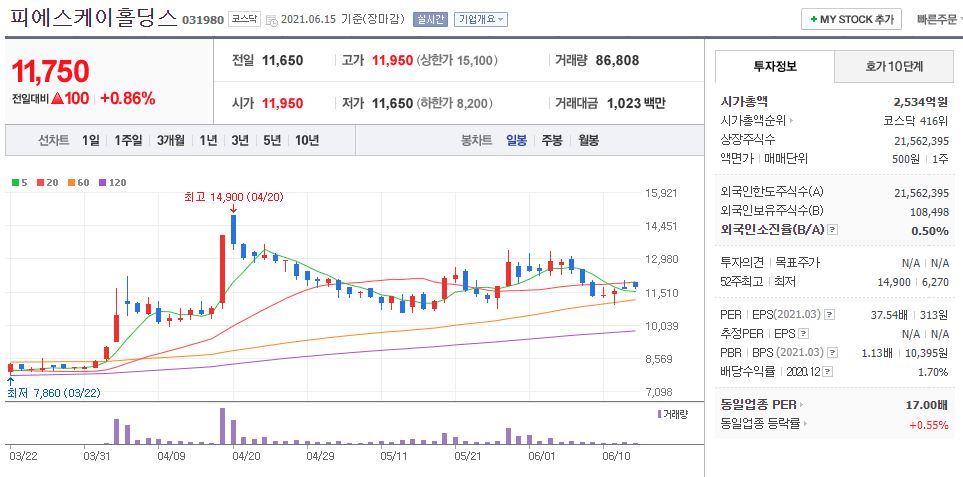Viewport: 963px width, 477px height.
Task: Select the 1주일 line chart period
Action: point(128,141)
